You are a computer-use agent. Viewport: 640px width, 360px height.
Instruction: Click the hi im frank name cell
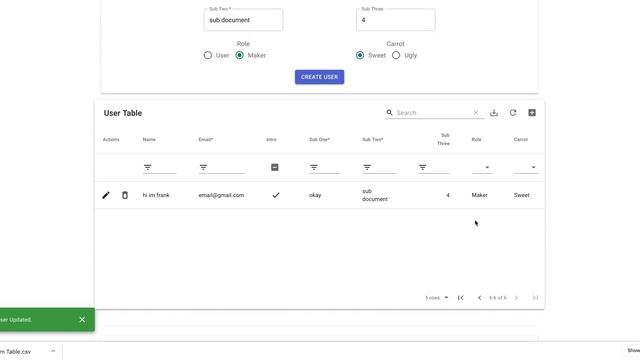click(x=156, y=195)
